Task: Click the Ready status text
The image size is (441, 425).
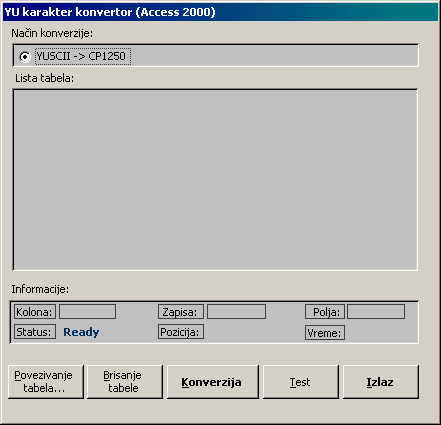Action: 81,332
